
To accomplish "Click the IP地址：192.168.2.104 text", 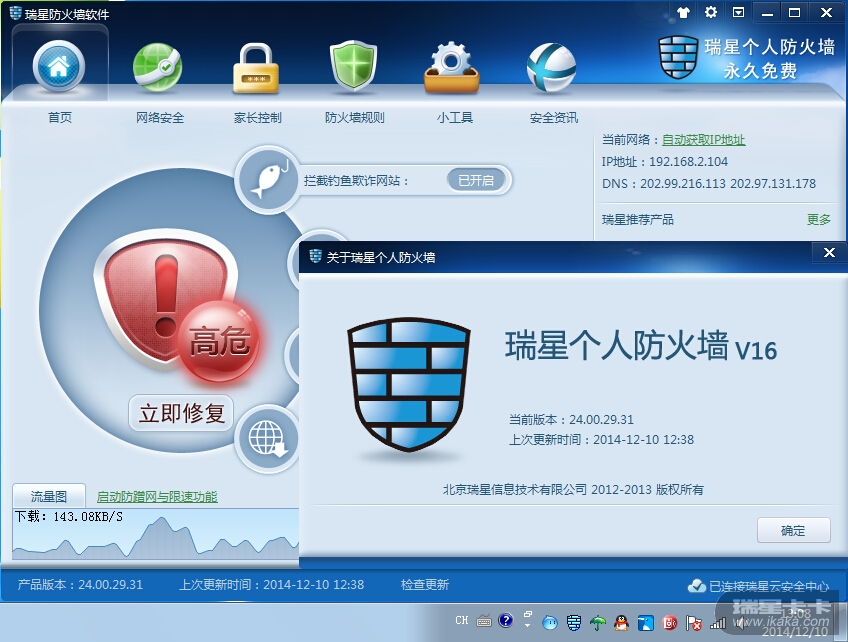I will point(665,162).
